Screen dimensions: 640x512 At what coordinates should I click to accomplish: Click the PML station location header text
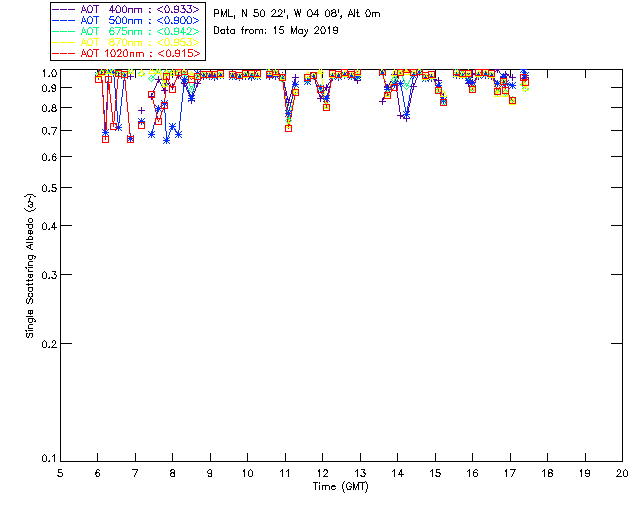(297, 14)
